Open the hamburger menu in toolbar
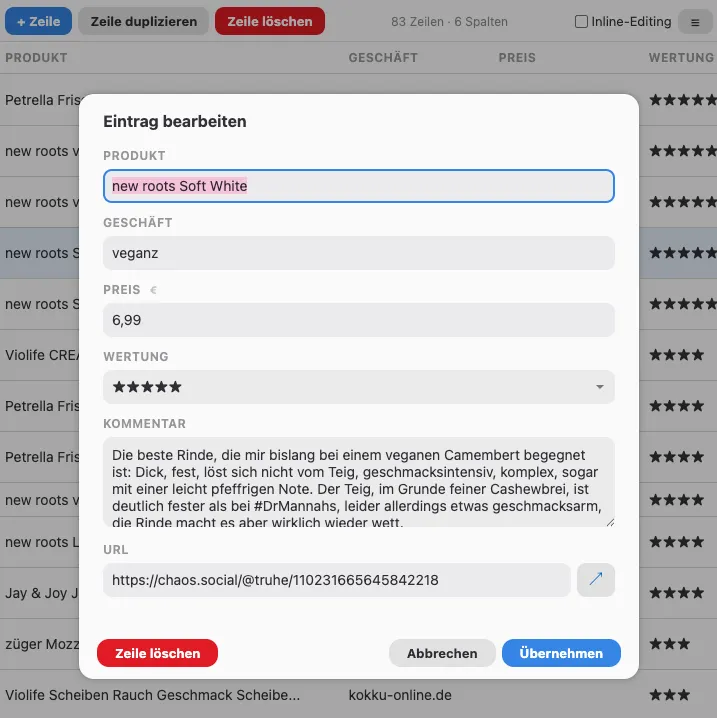 pos(694,21)
